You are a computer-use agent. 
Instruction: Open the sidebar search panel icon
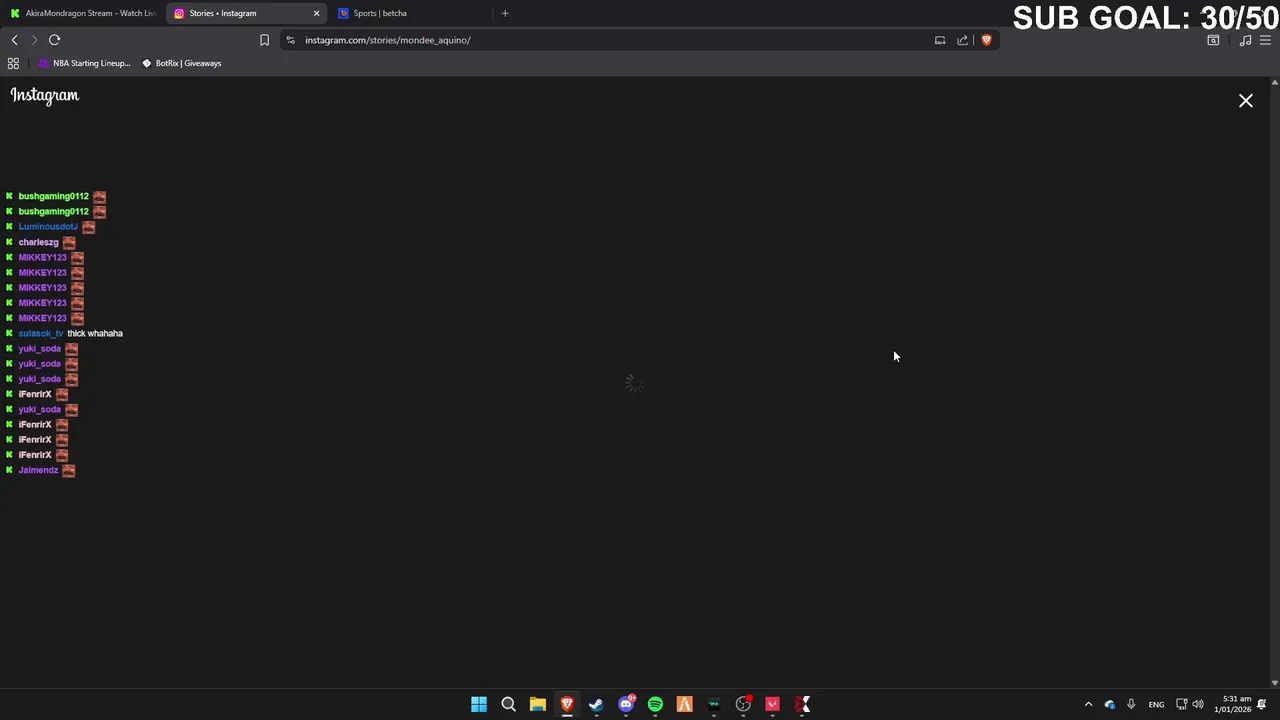click(1213, 40)
